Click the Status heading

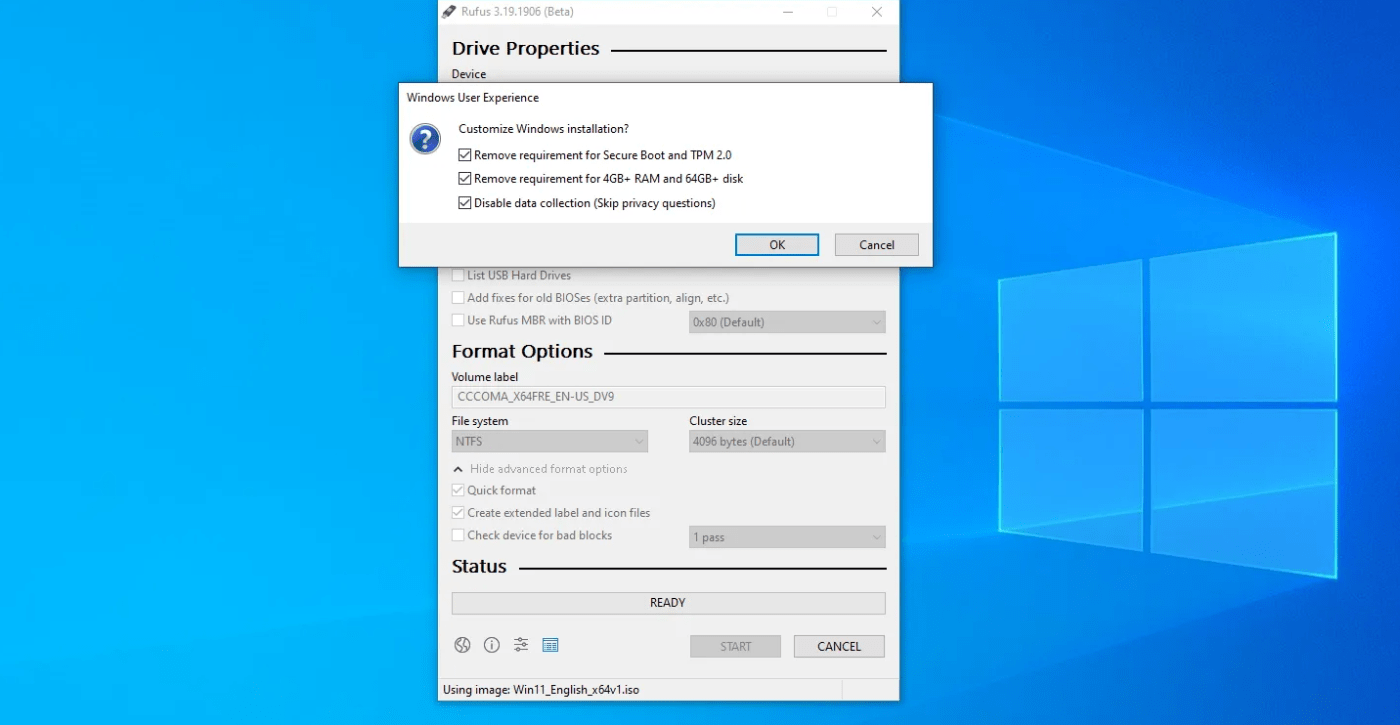pyautogui.click(x=479, y=566)
